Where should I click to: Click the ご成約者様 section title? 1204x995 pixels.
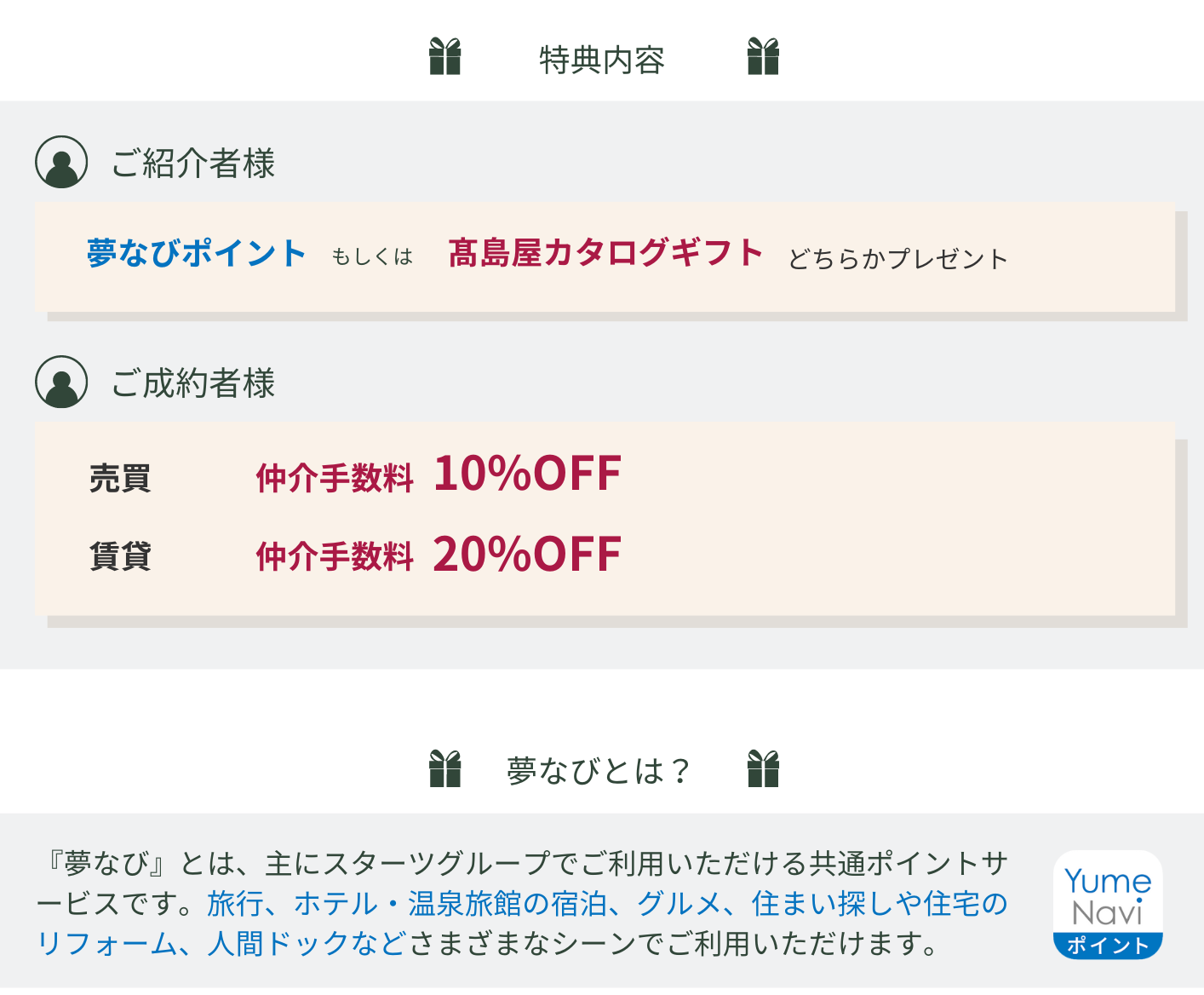coord(193,382)
